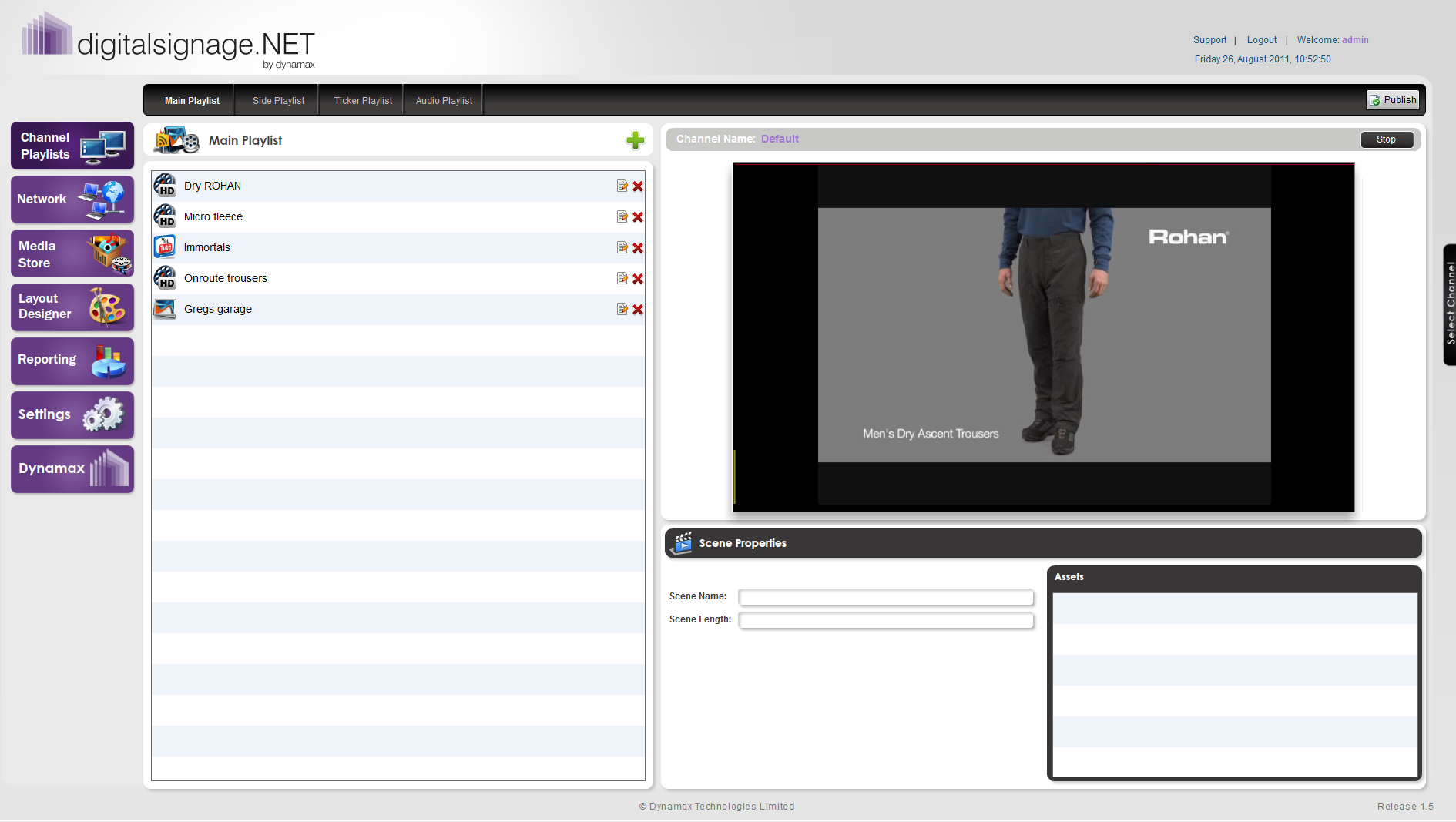This screenshot has width=1456, height=822.
Task: Open the Layout Designer
Action: (x=72, y=307)
